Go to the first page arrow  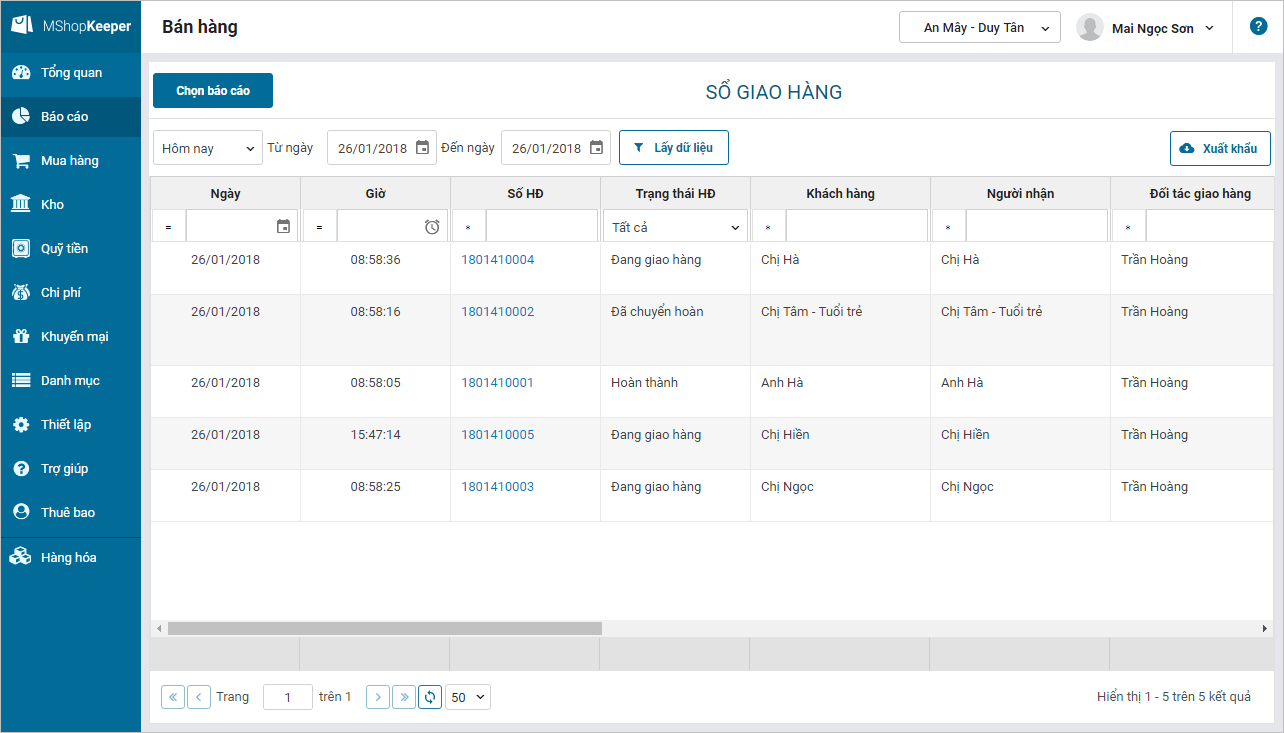[x=173, y=697]
